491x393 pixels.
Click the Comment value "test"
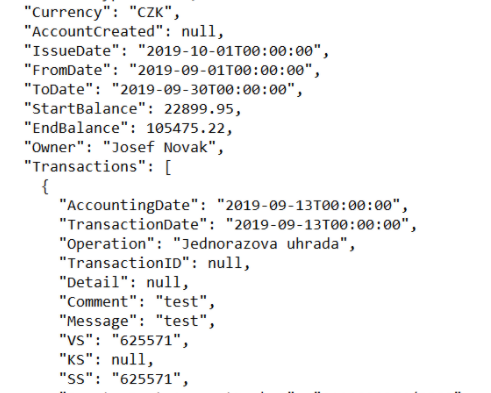click(181, 302)
